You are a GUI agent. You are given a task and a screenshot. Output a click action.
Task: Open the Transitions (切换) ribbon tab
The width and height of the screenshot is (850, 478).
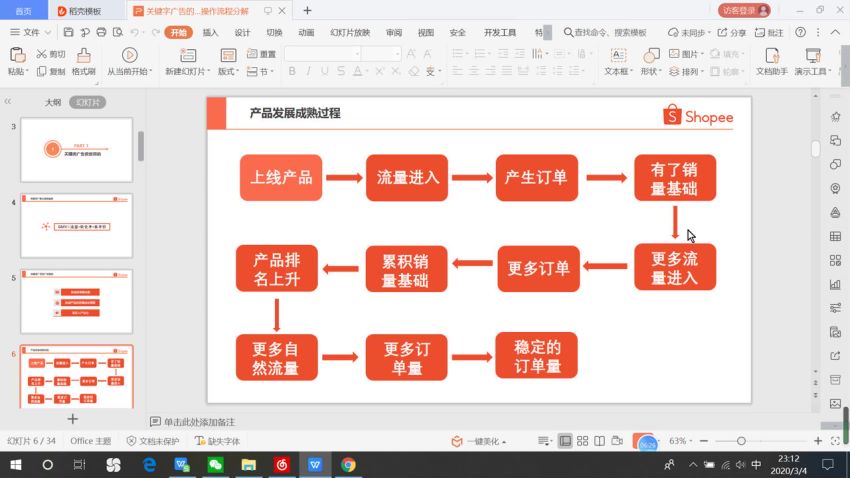pos(274,33)
